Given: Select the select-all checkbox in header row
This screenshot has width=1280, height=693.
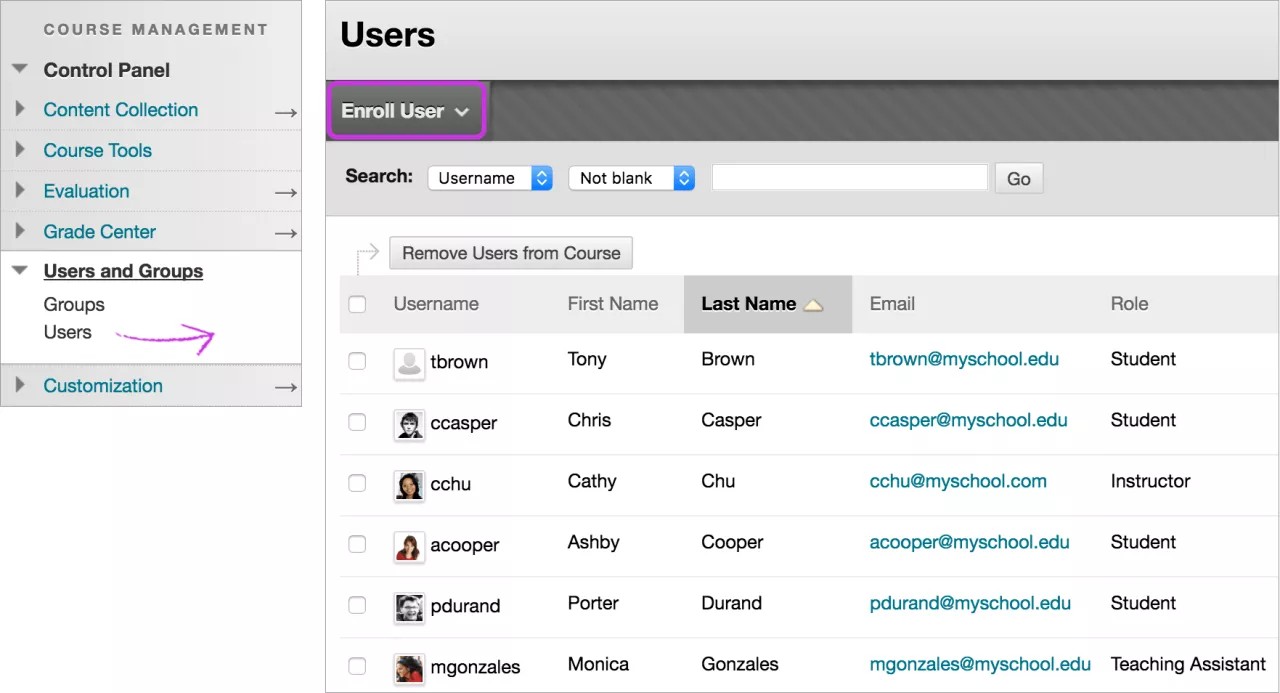Looking at the screenshot, I should pos(357,304).
